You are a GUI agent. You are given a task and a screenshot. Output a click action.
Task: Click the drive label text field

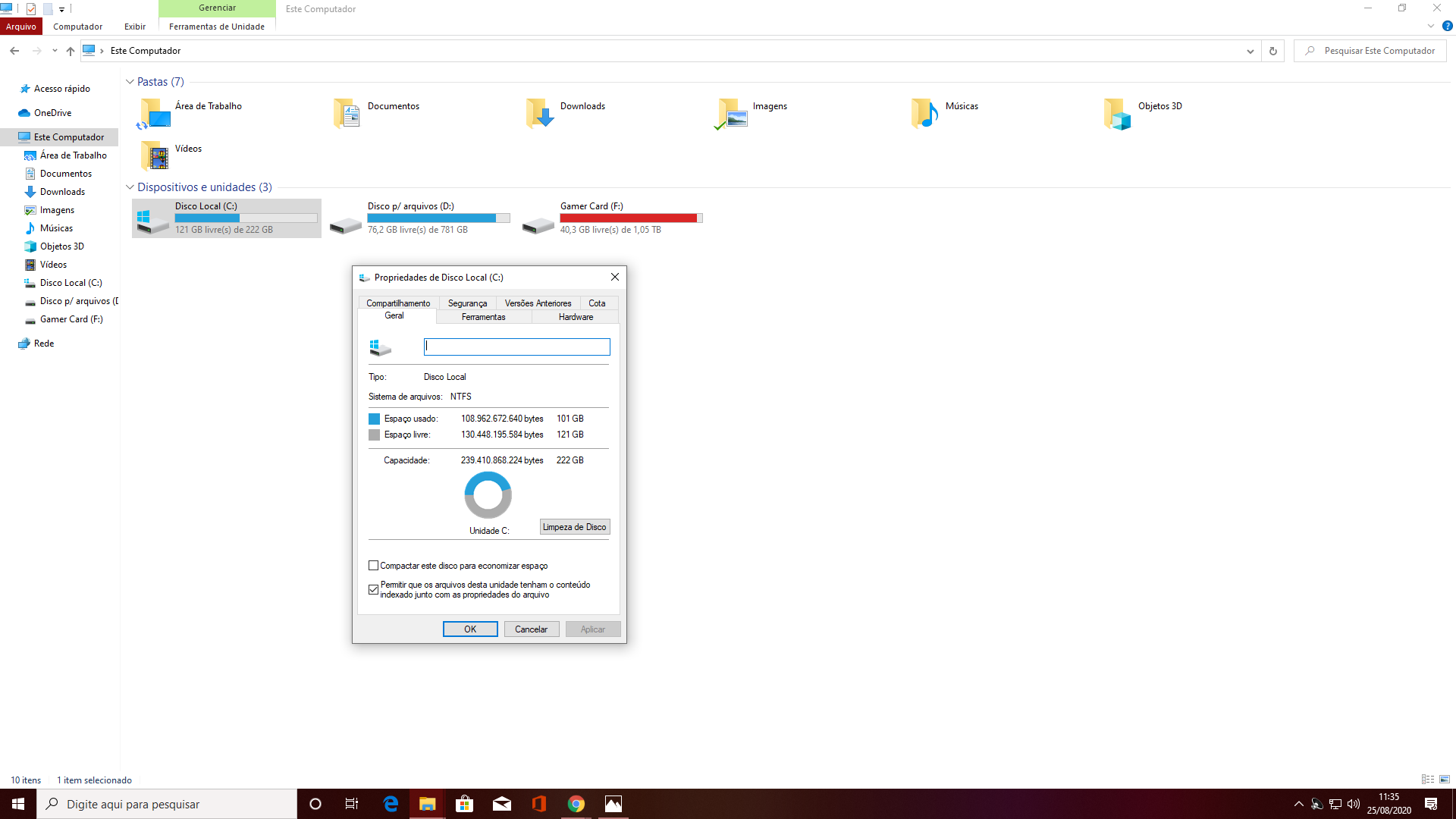tap(517, 347)
